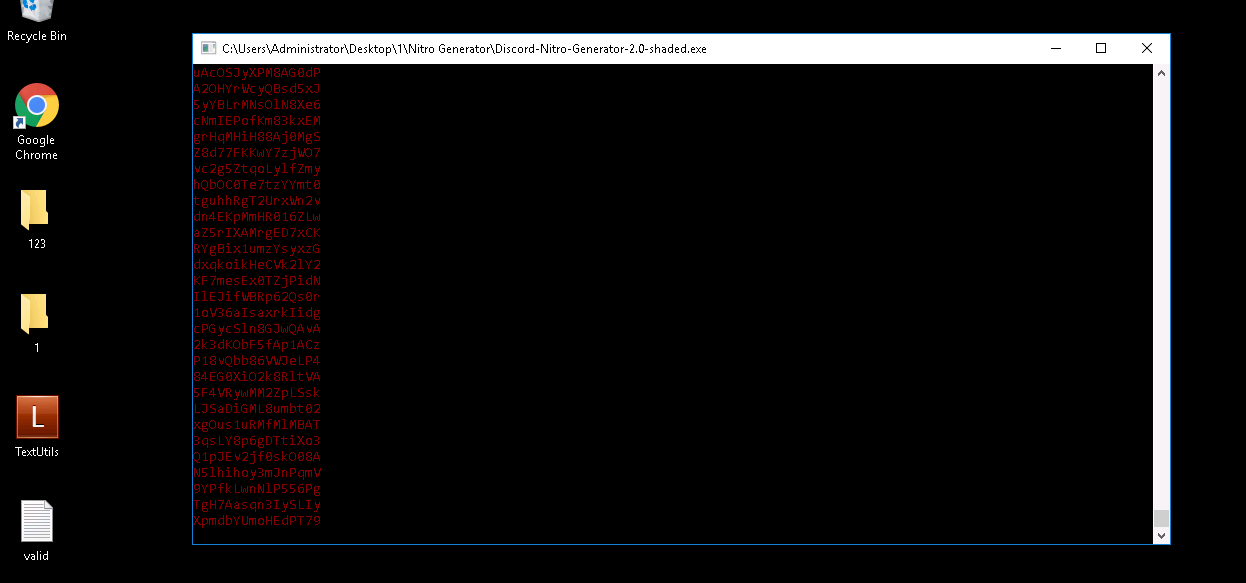Select the Google Chrome desktop shortcut
Screen dimensions: 1246x583
pos(37,122)
